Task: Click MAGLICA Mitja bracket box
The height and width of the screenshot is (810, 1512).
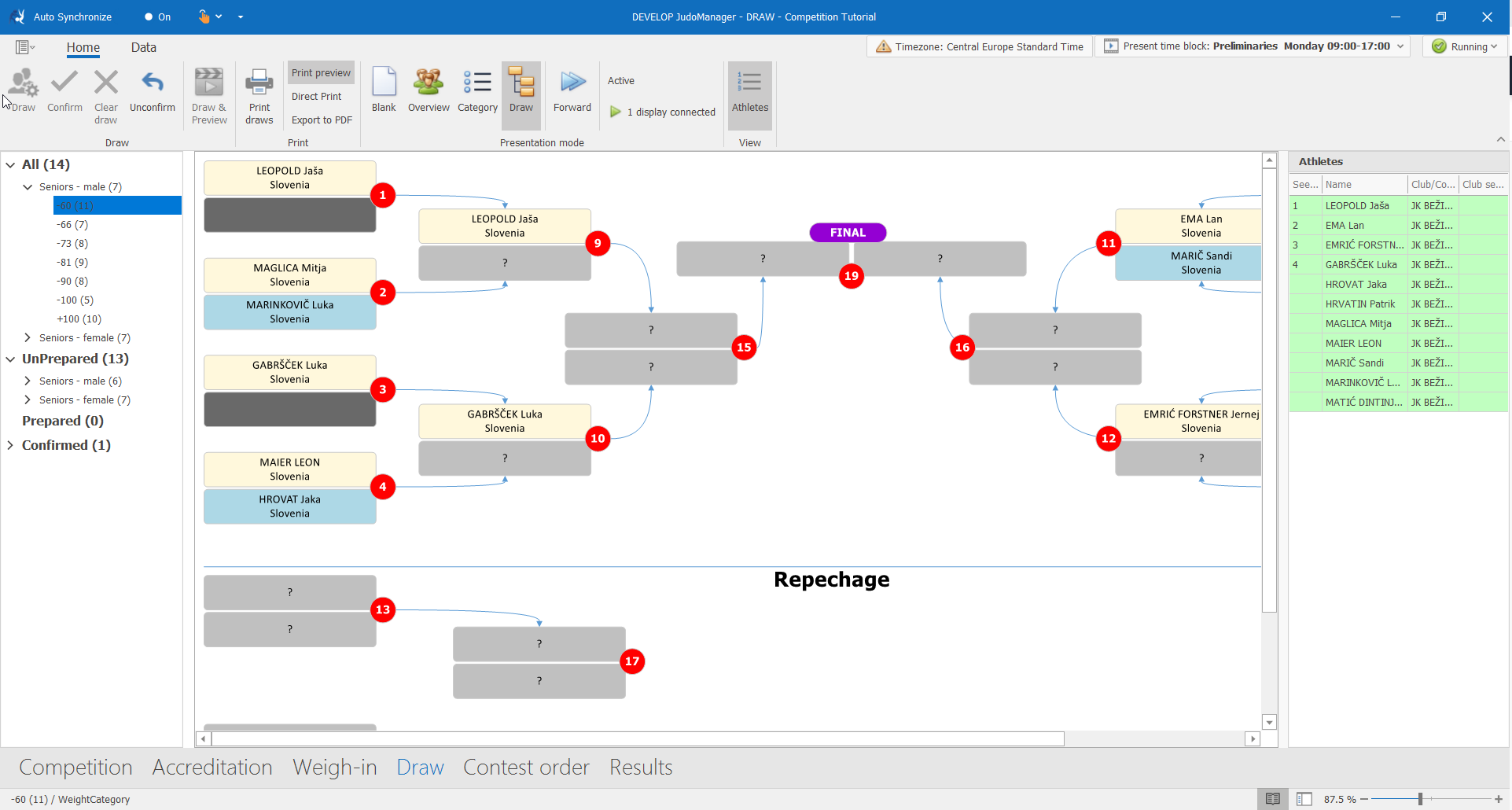Action: [289, 274]
